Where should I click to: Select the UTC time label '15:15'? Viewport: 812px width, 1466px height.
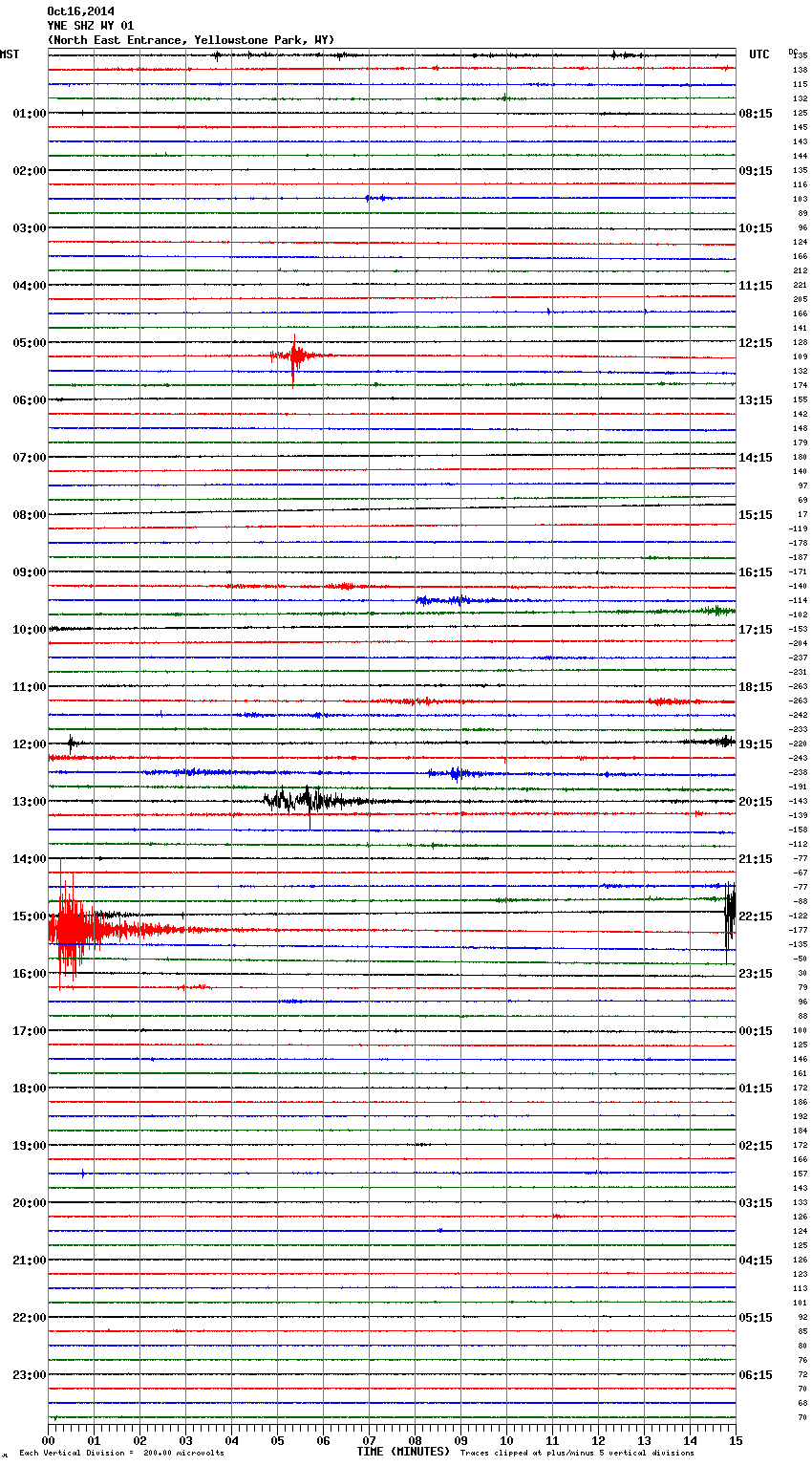pyautogui.click(x=756, y=515)
